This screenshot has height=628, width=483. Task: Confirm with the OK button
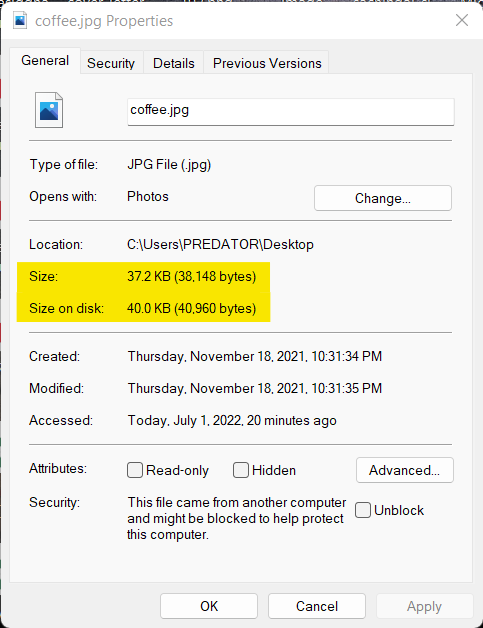pyautogui.click(x=209, y=606)
